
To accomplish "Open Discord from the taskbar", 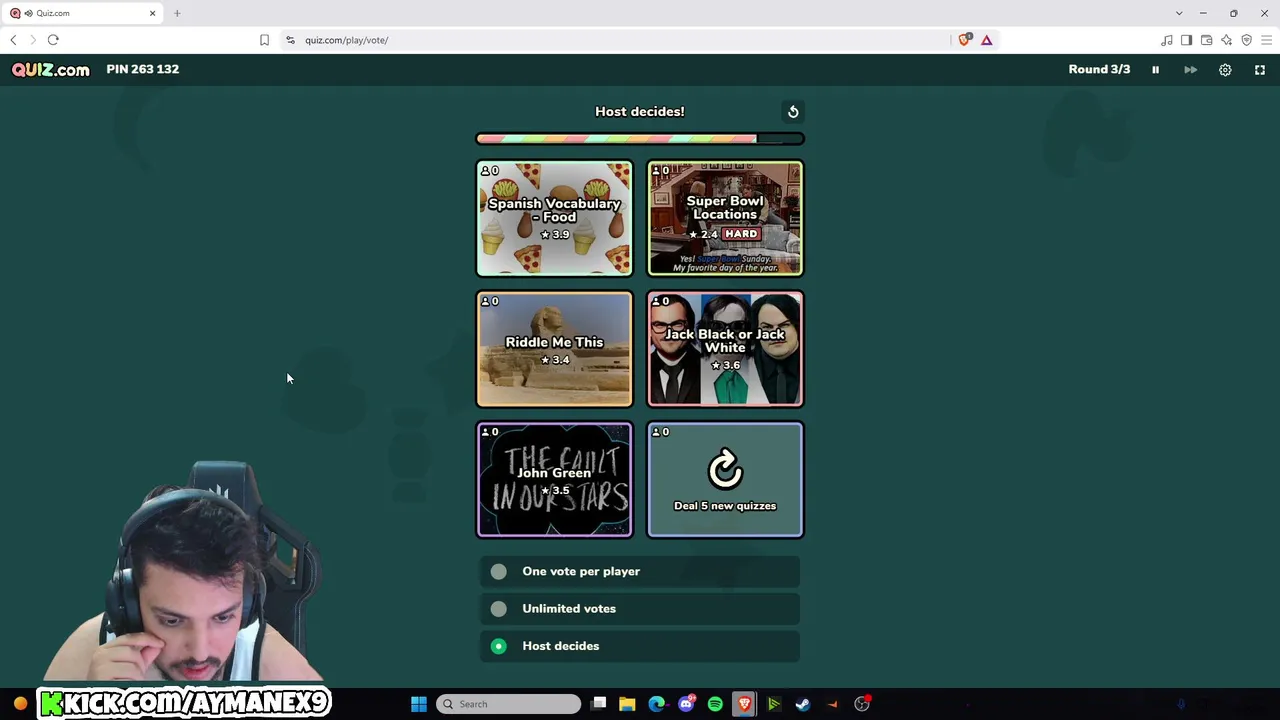I will point(686,704).
